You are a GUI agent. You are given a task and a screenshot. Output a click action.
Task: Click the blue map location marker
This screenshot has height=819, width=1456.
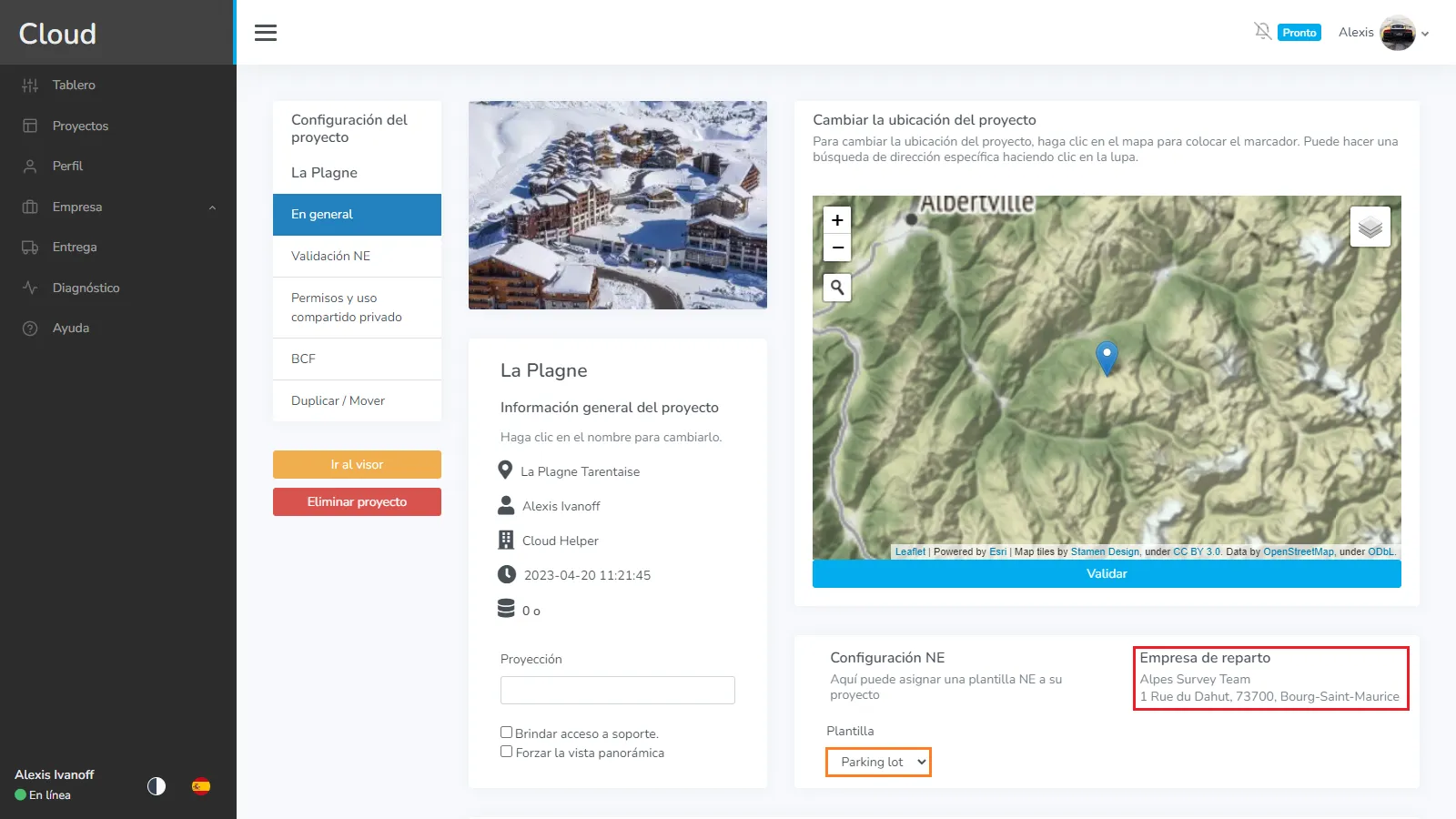[x=1107, y=357]
